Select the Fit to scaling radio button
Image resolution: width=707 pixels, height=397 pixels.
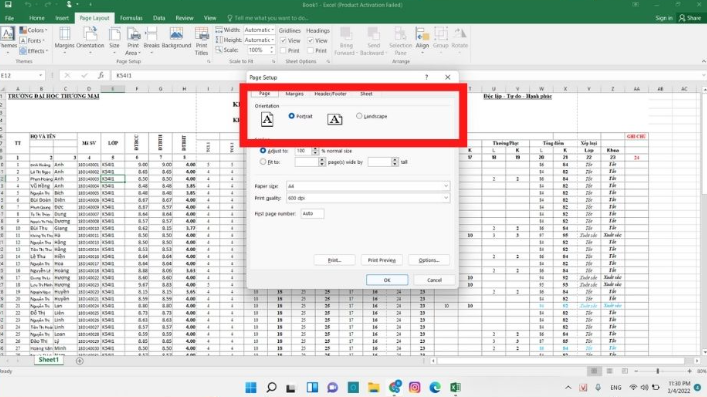click(263, 162)
